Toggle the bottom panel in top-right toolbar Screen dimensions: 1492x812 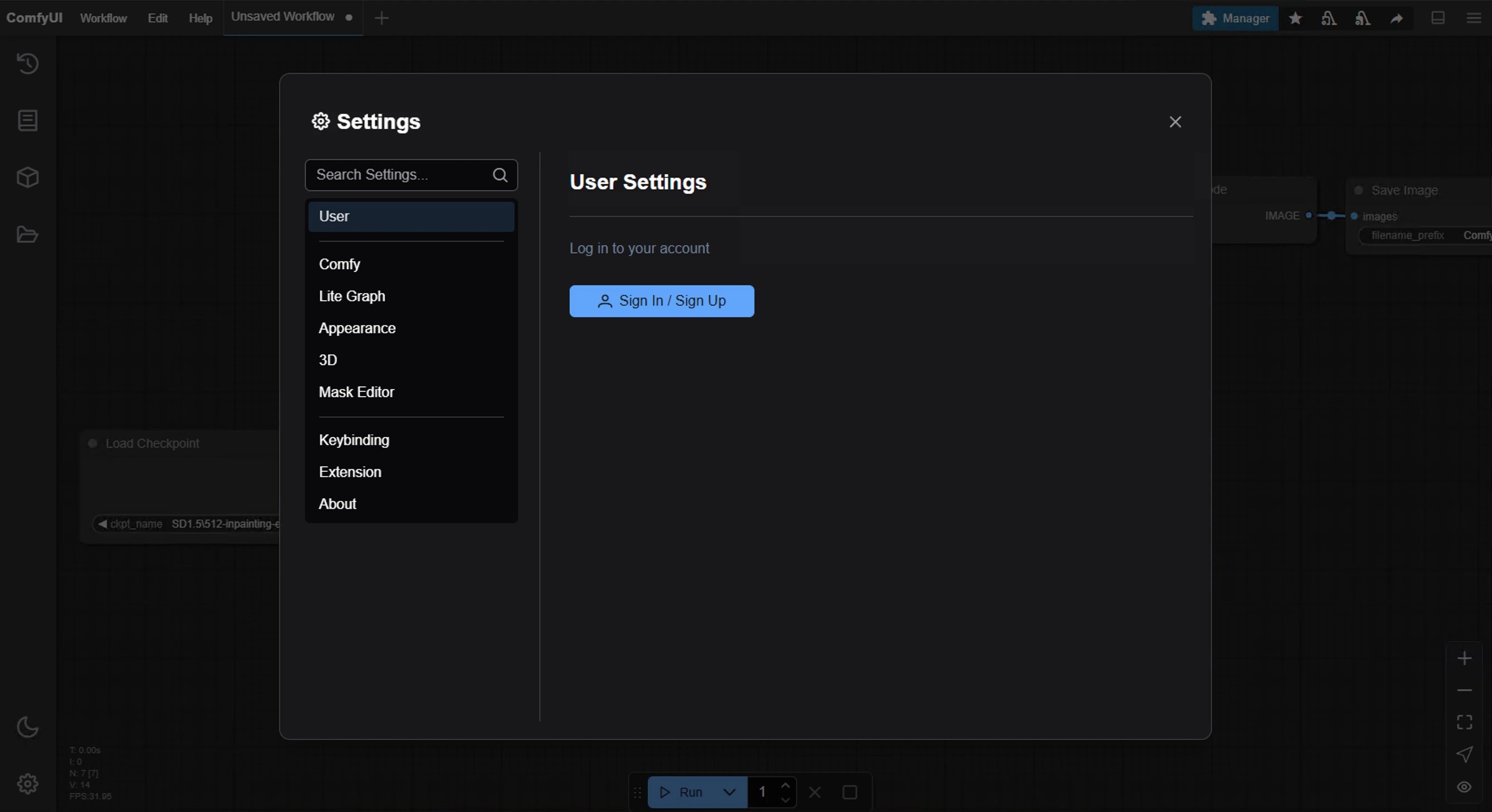(x=1438, y=18)
